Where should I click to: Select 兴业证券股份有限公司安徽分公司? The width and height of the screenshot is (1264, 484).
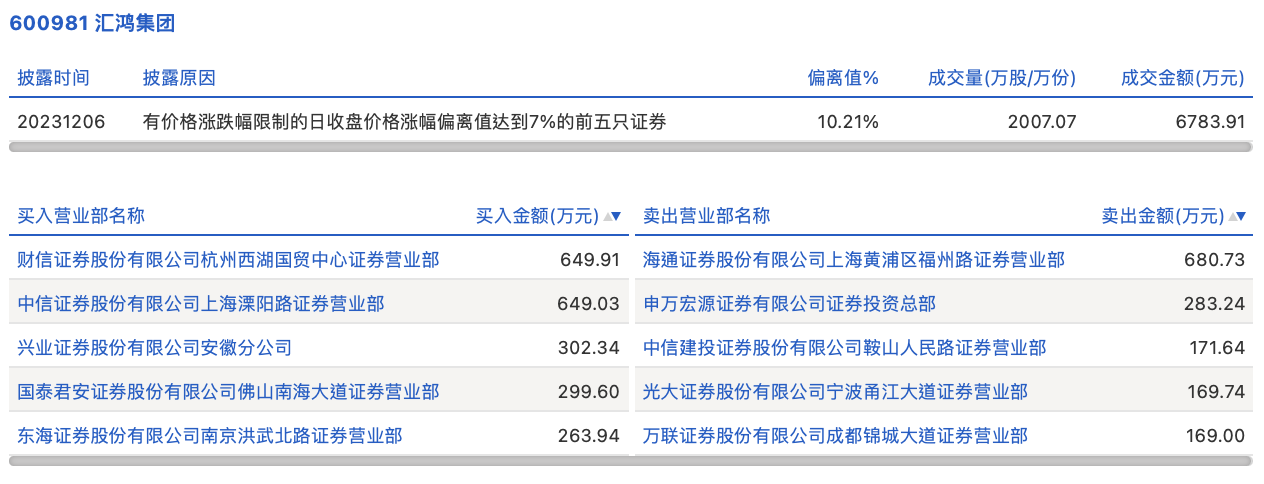pos(155,348)
